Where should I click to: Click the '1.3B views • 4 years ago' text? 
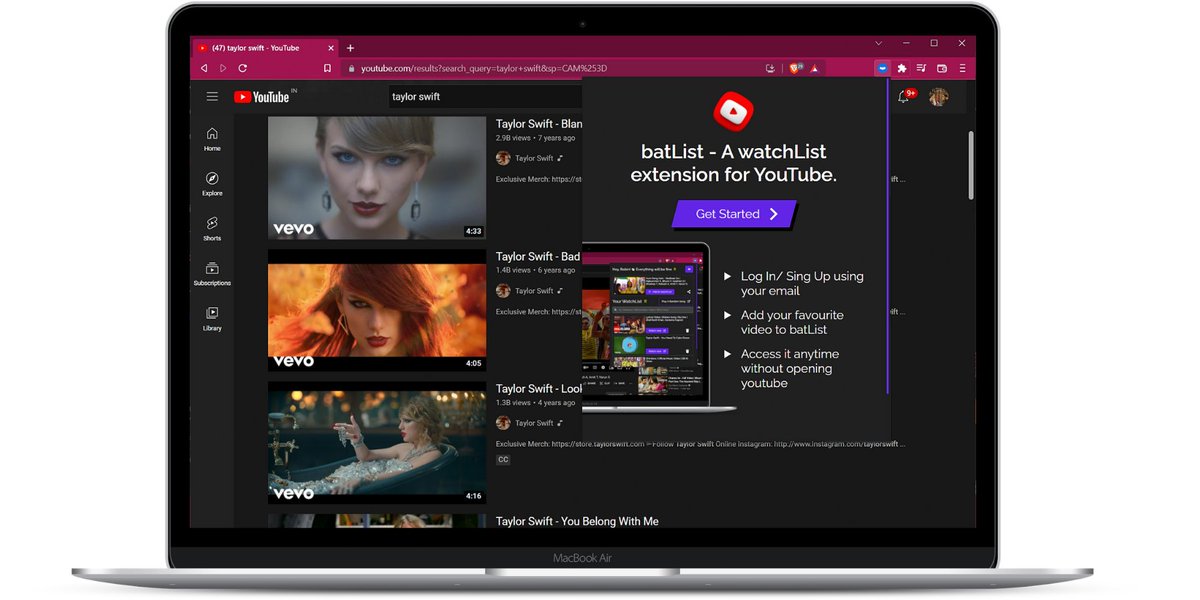(536, 402)
